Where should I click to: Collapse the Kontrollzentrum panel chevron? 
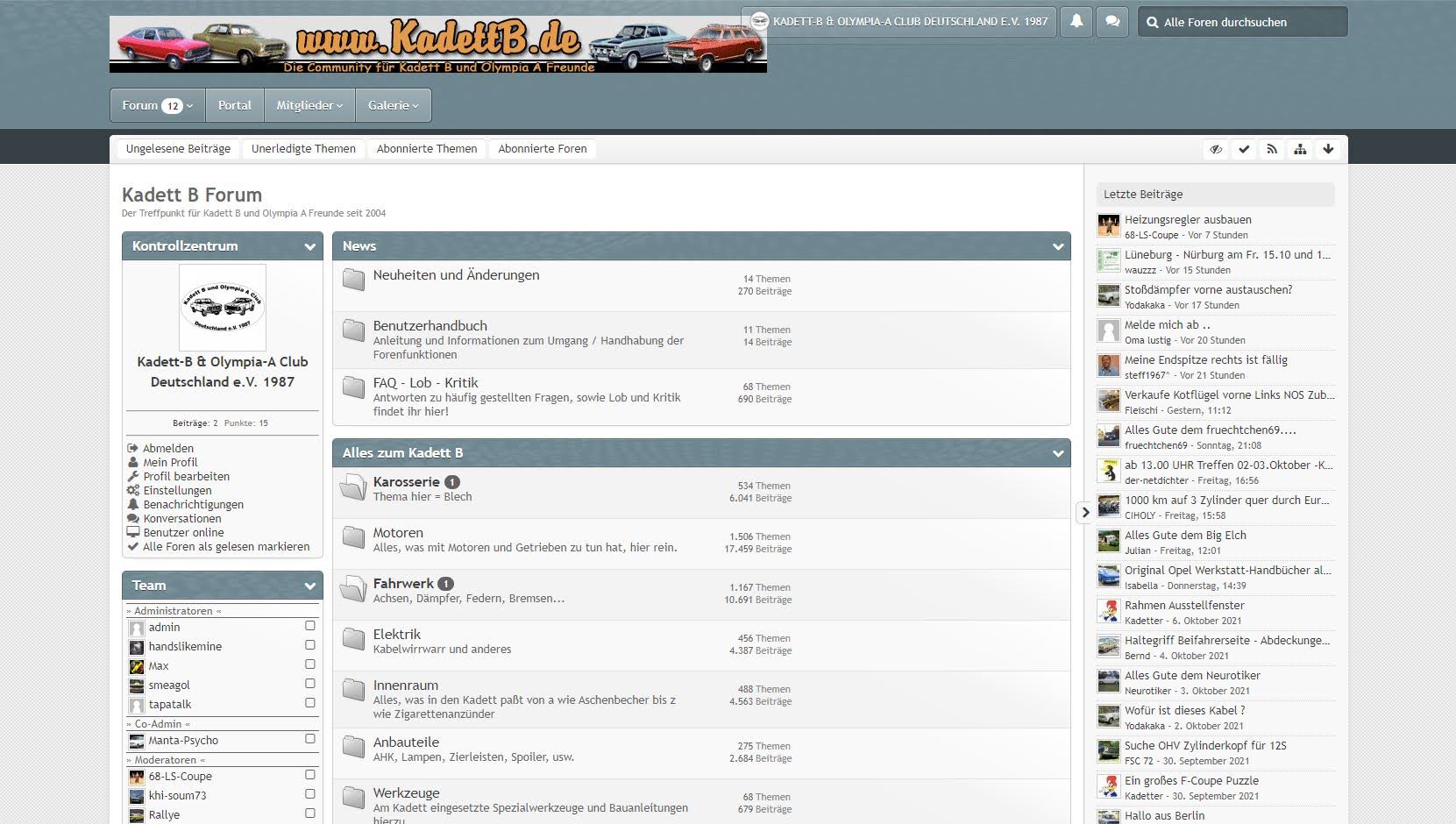click(309, 247)
